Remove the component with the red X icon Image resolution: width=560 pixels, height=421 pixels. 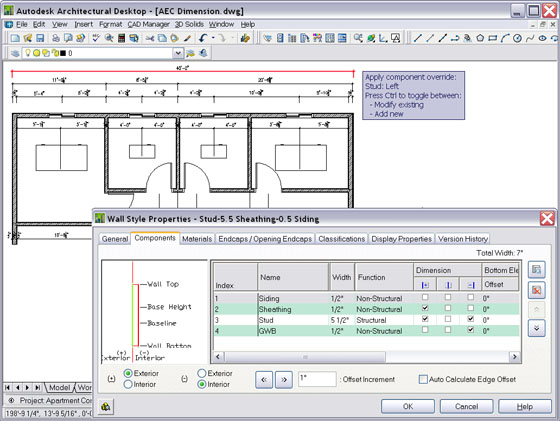point(536,290)
